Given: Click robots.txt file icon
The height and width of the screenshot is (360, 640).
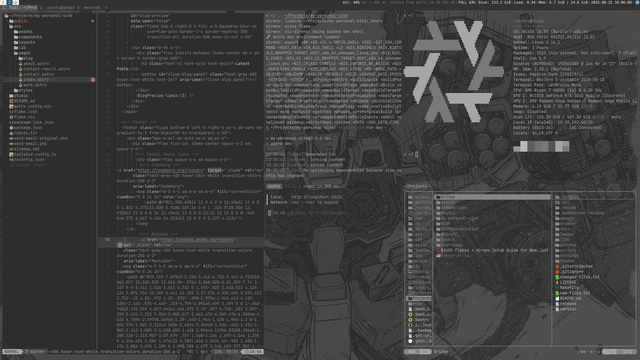Looking at the screenshot, I should (x=11, y=133).
